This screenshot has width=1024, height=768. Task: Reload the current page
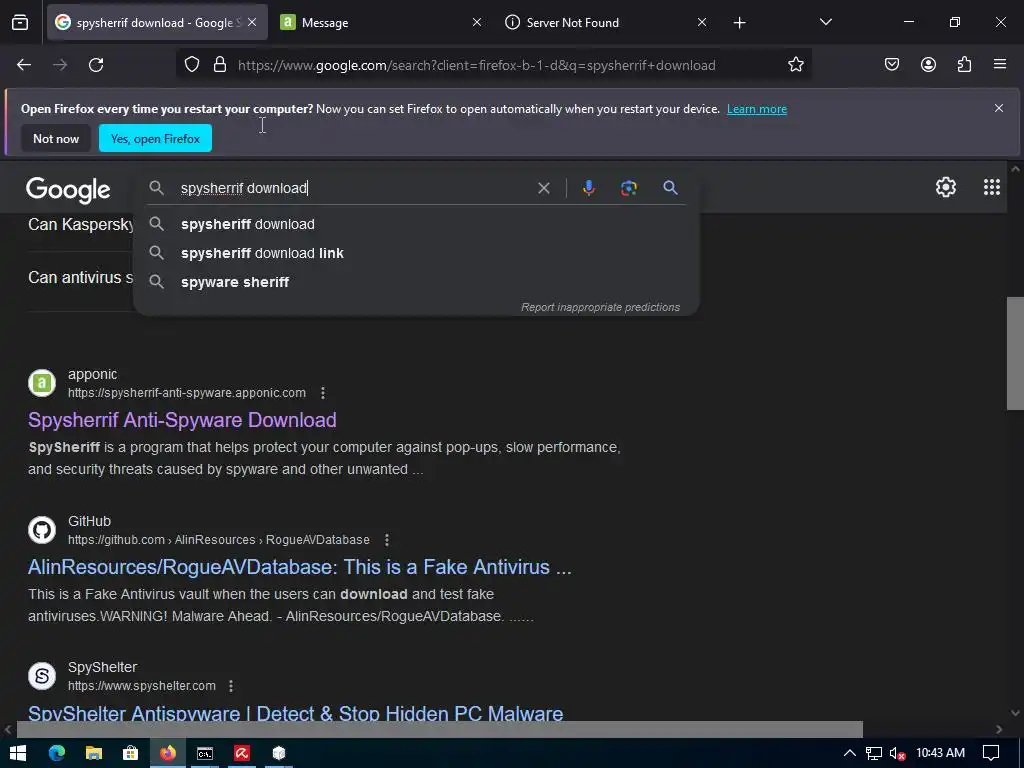point(96,65)
